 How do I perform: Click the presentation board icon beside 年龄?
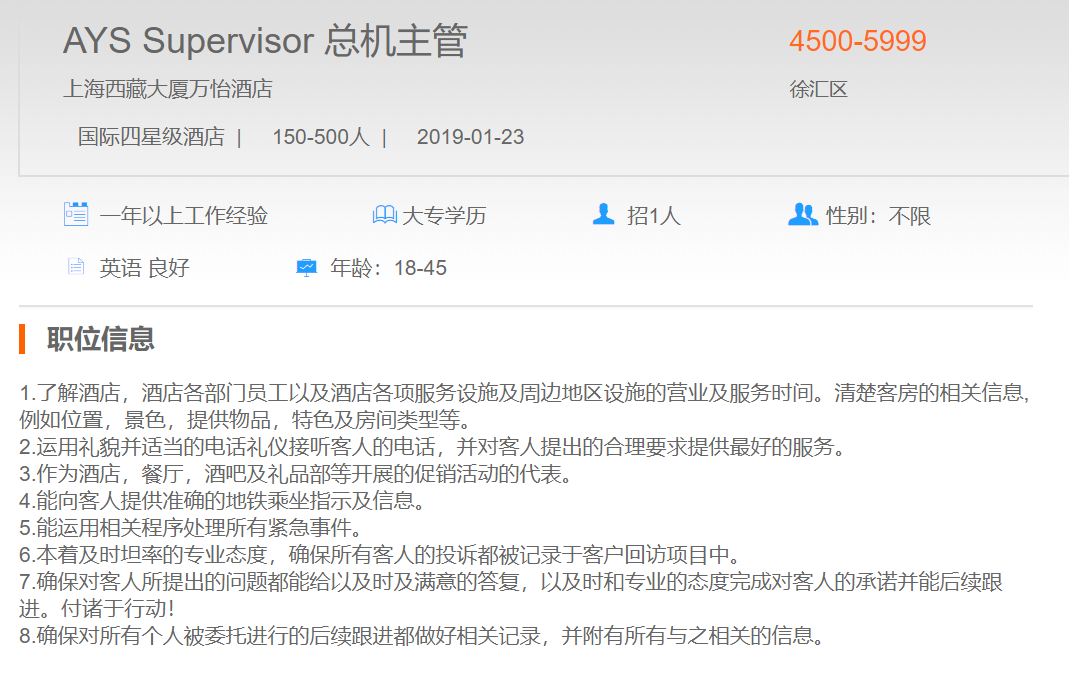coord(306,267)
